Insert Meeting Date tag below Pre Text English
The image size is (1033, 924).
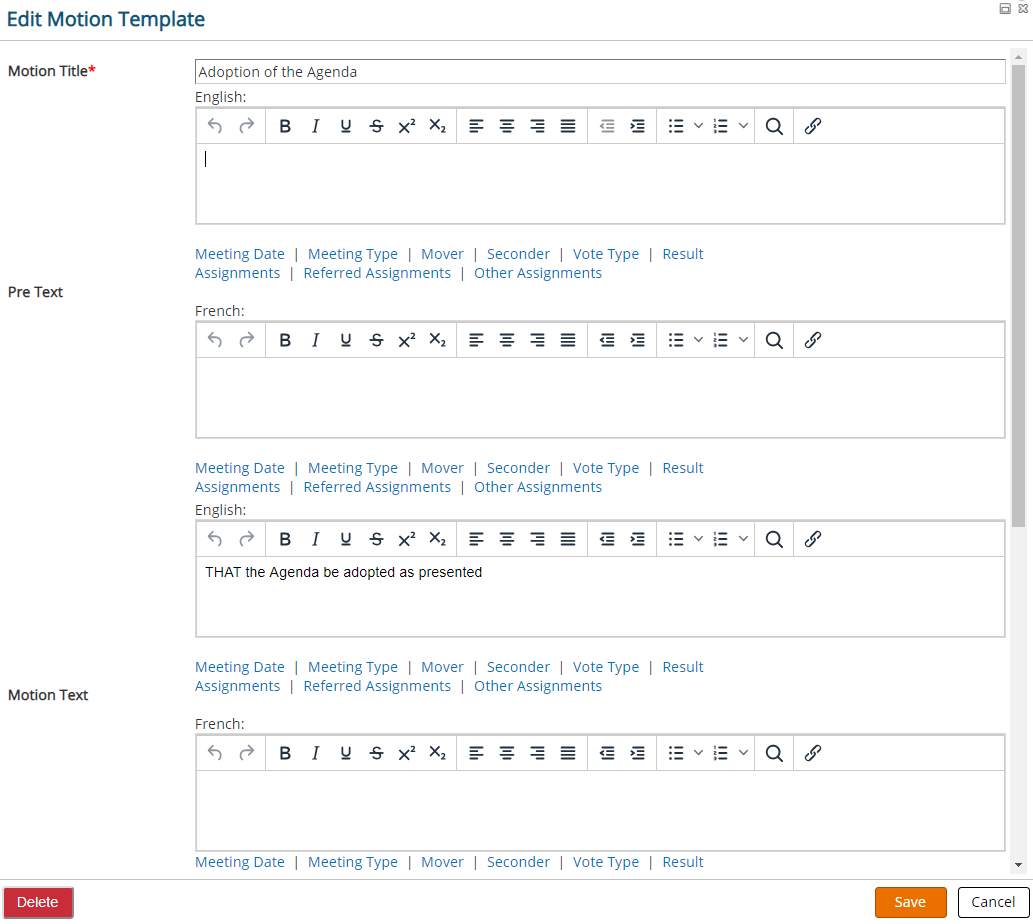click(x=240, y=254)
